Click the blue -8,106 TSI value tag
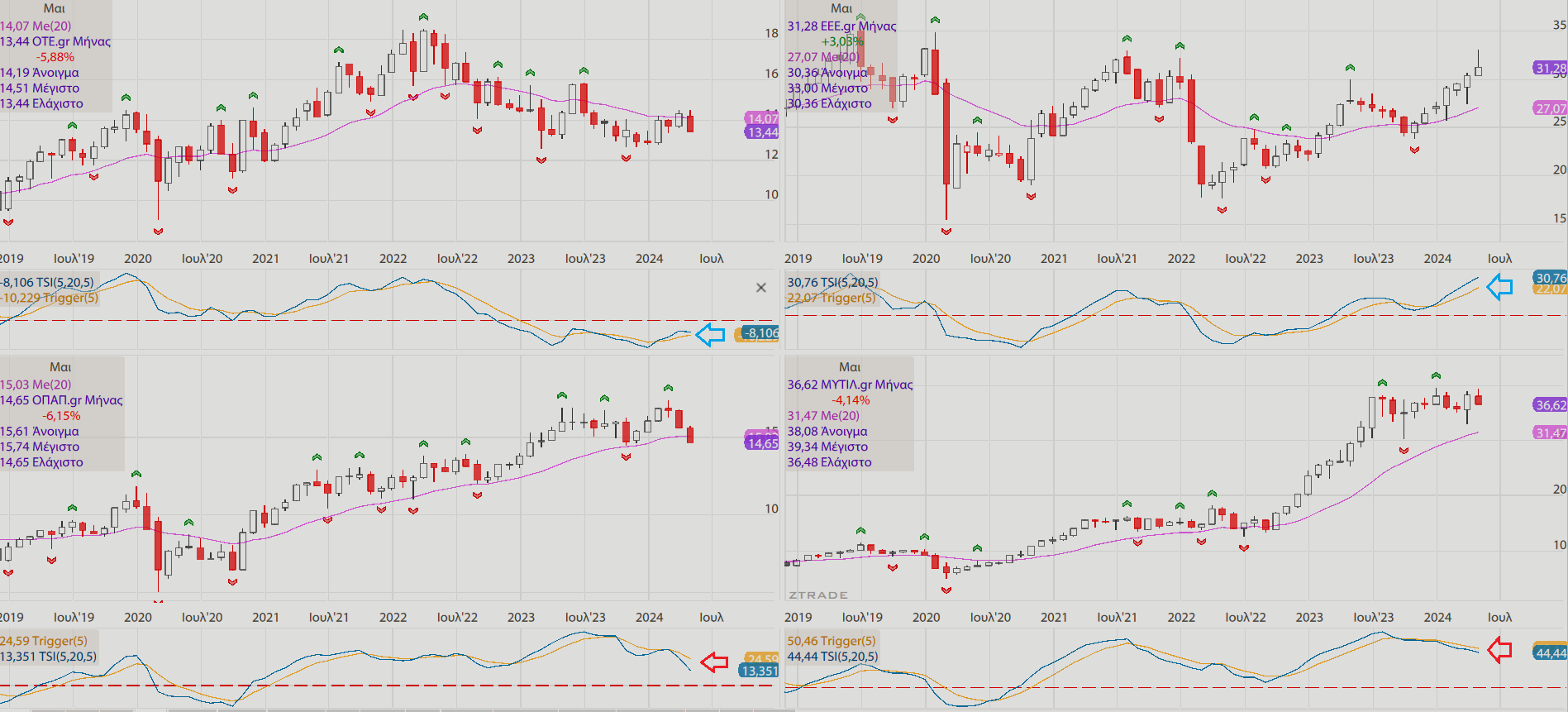 coord(760,332)
